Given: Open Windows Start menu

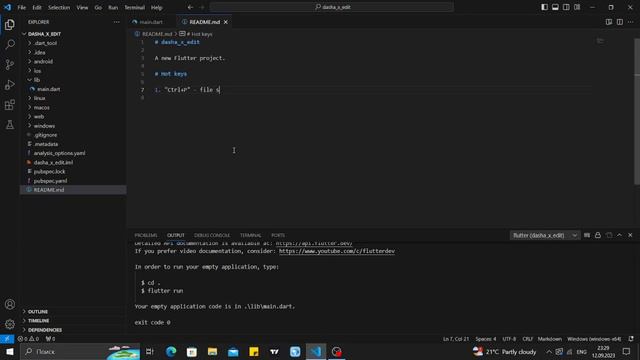Looking at the screenshot, I should 10,351.
